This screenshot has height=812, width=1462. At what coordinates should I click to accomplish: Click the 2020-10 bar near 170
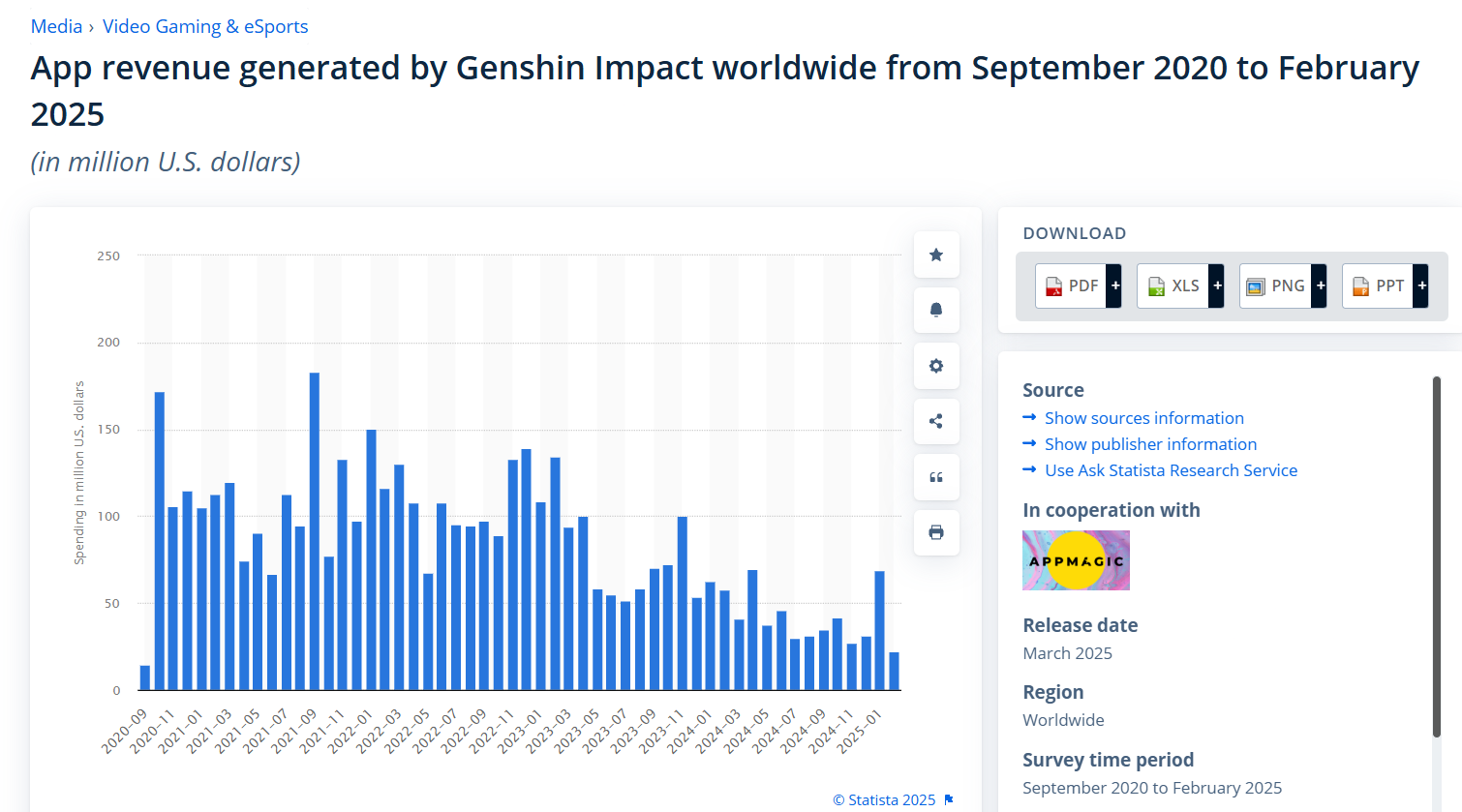159,541
